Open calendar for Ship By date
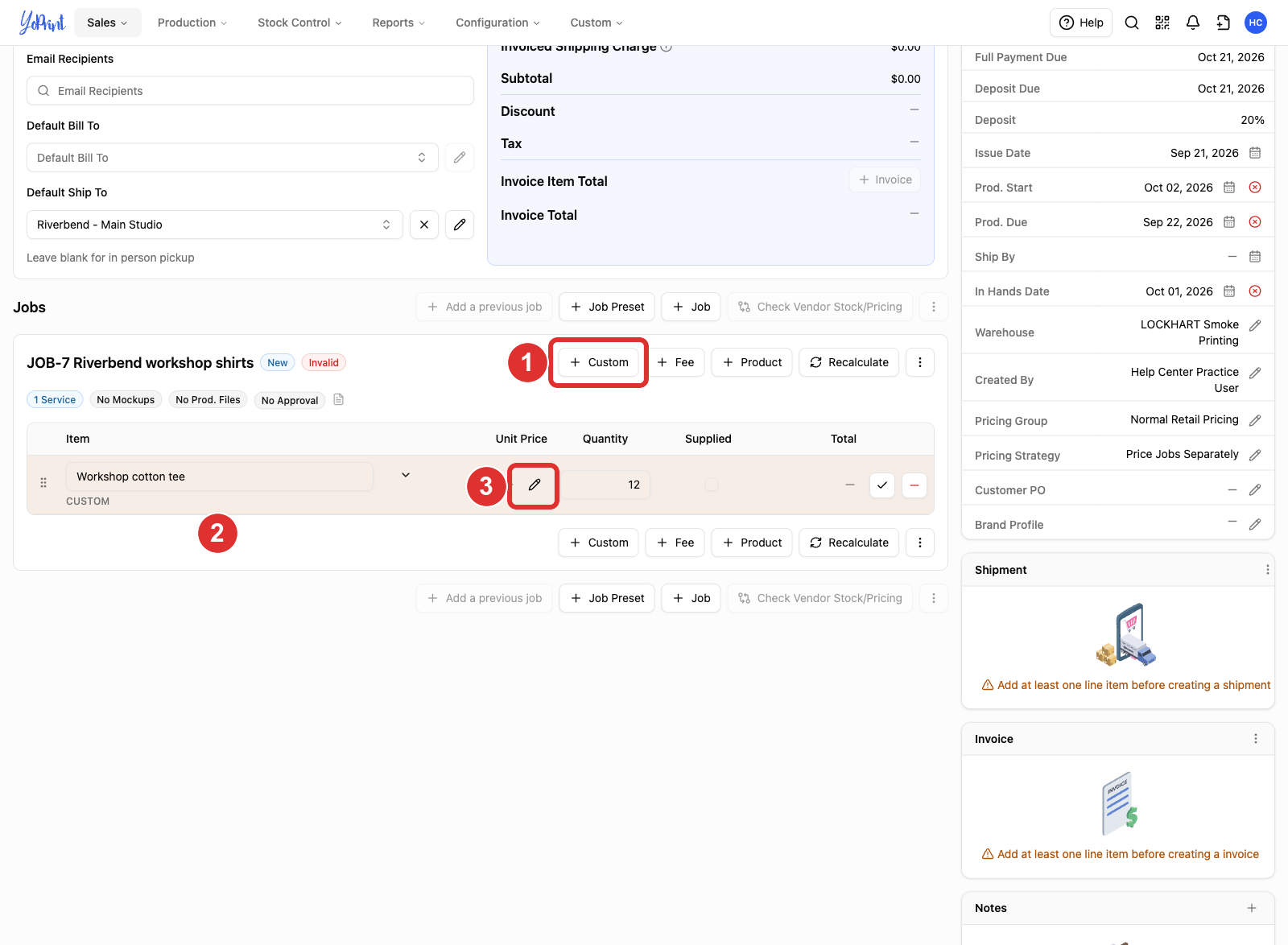The image size is (1288, 945). [1255, 257]
